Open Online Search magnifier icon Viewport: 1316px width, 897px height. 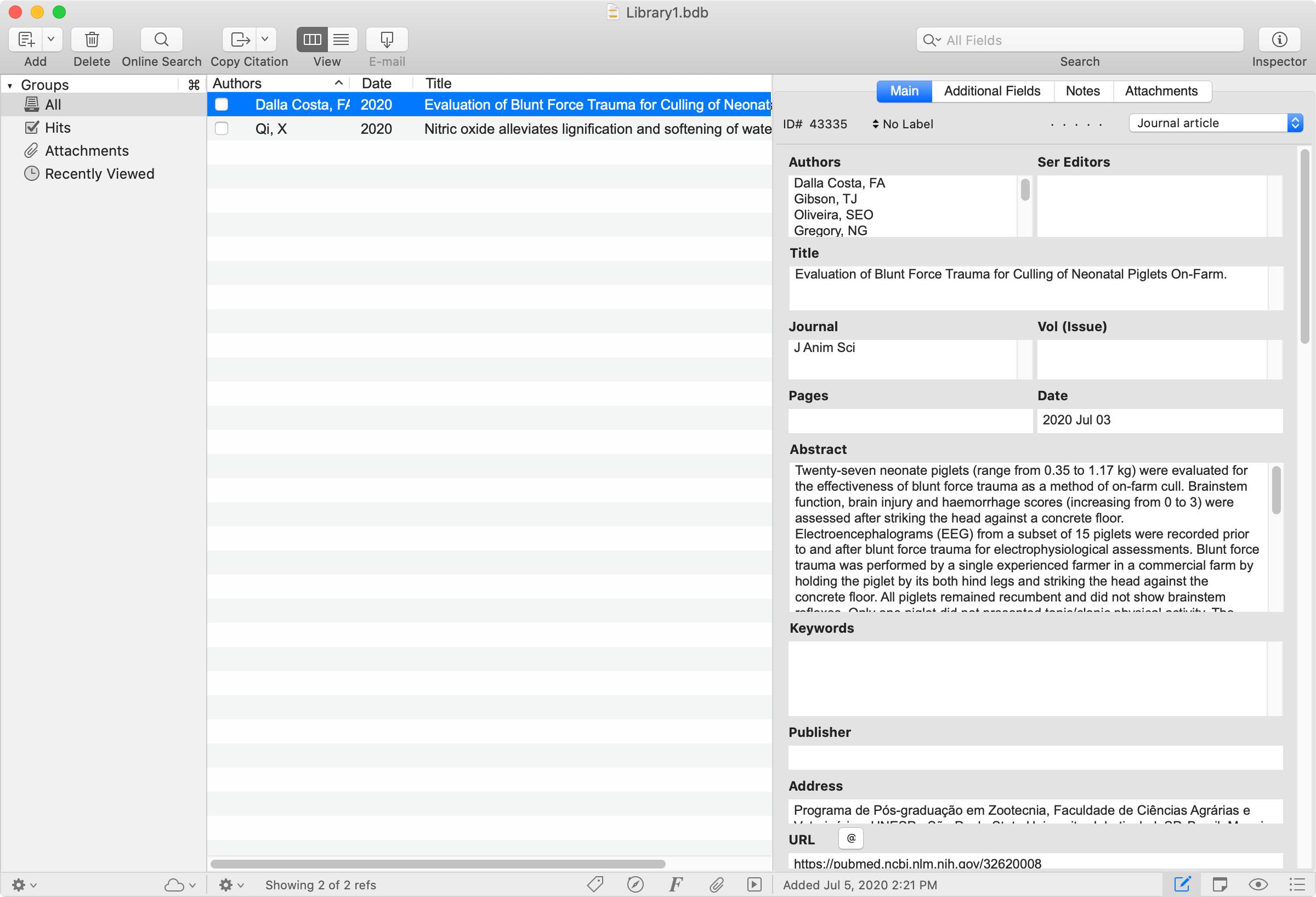pos(161,39)
